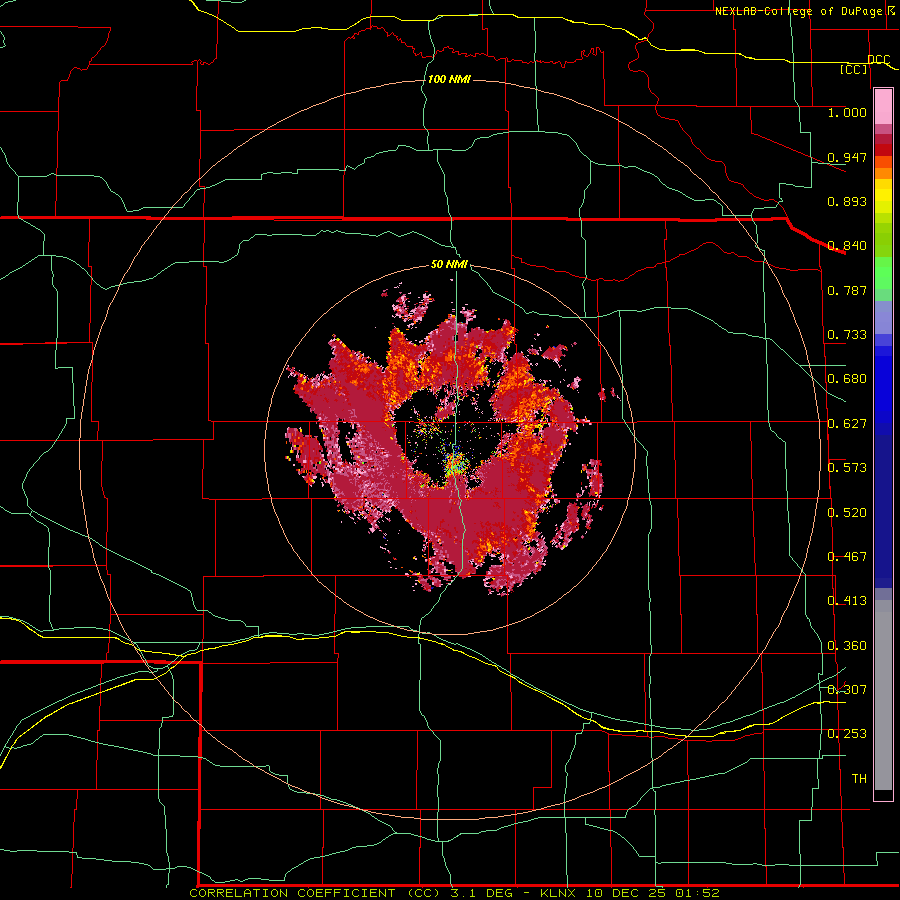
Task: Click the 0.360 legend value
Action: (847, 646)
